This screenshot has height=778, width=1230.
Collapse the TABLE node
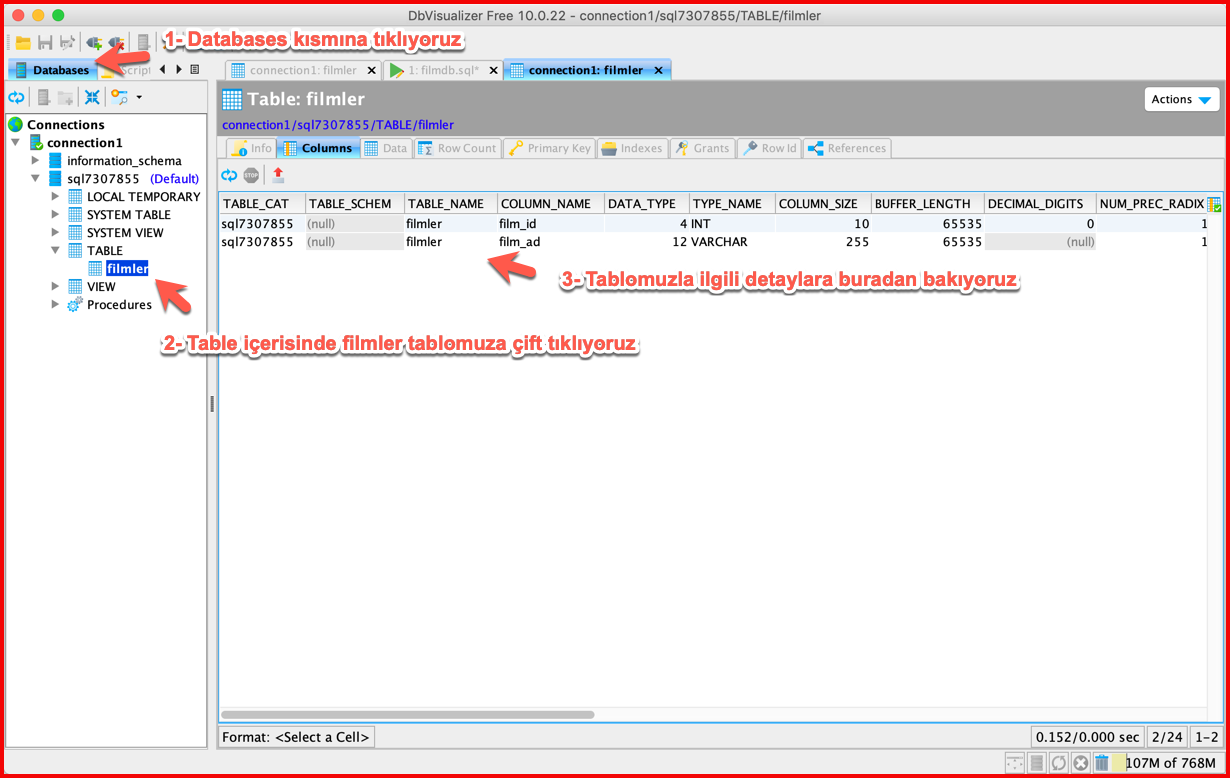point(56,251)
